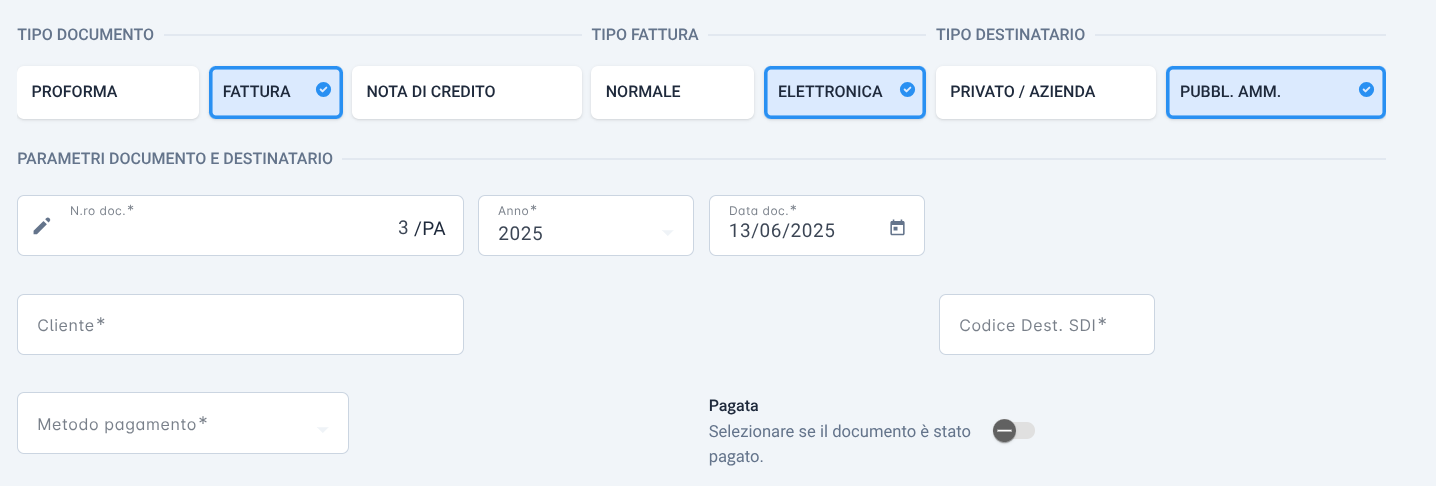Image resolution: width=1436 pixels, height=486 pixels.
Task: Choose NORMALE invoice type
Action: (x=672, y=92)
